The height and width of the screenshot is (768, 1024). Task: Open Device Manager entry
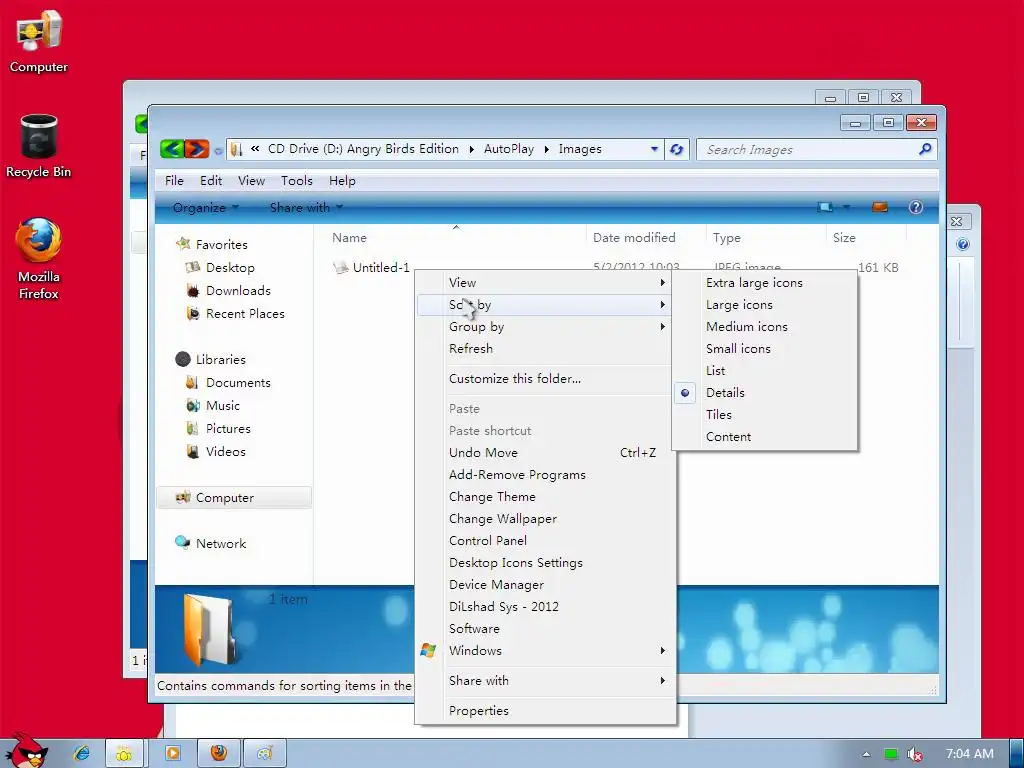(545, 584)
